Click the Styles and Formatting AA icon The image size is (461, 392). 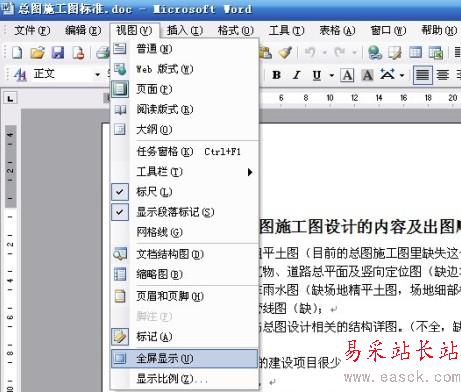tap(20, 74)
